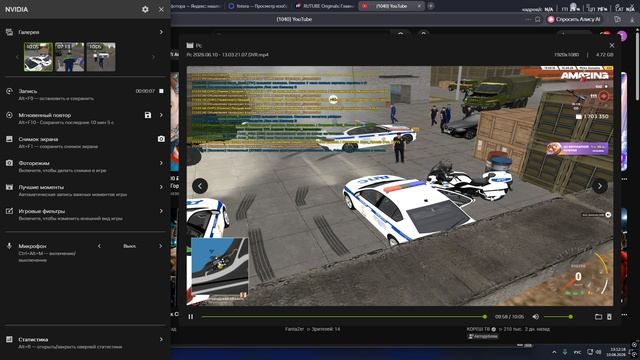Switch keyboard language РУС in taskbar

point(578,352)
